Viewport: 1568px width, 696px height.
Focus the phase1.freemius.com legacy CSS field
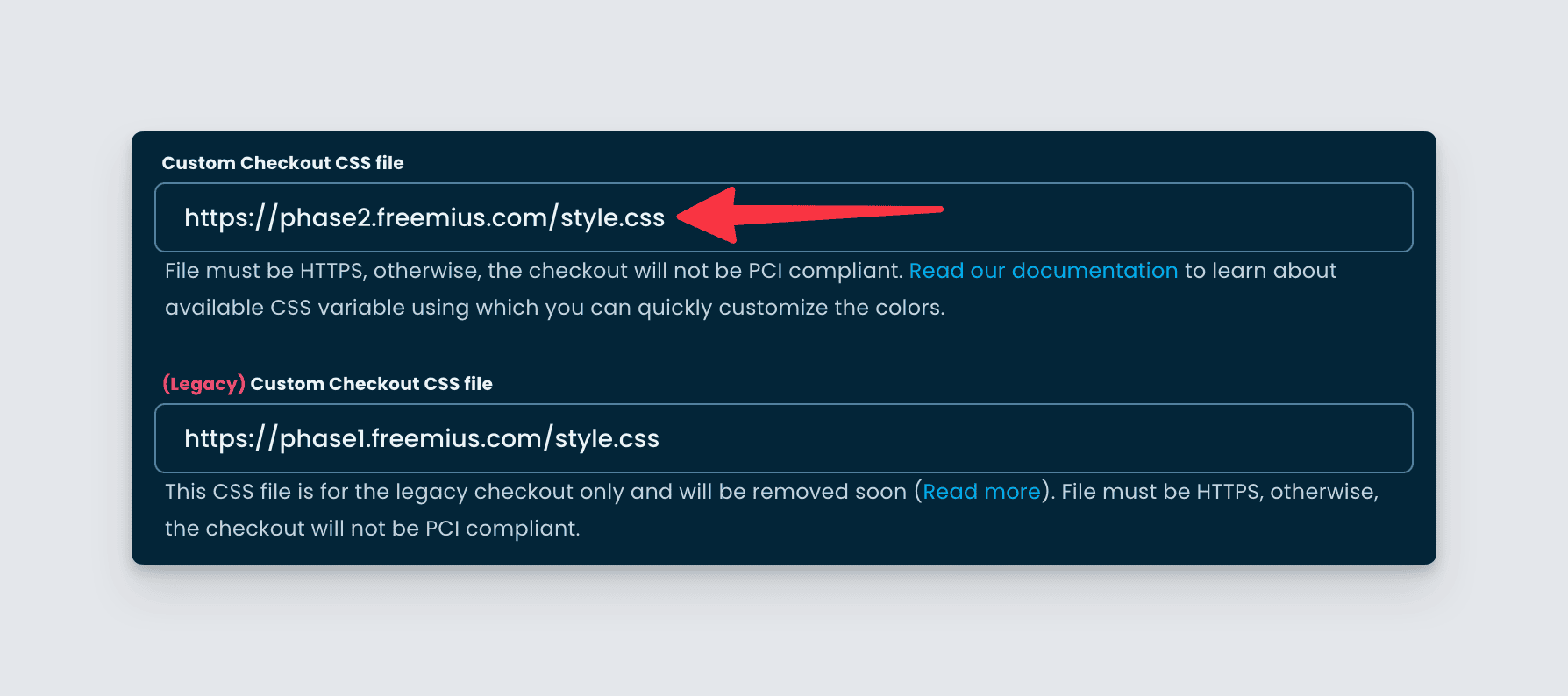(x=783, y=438)
